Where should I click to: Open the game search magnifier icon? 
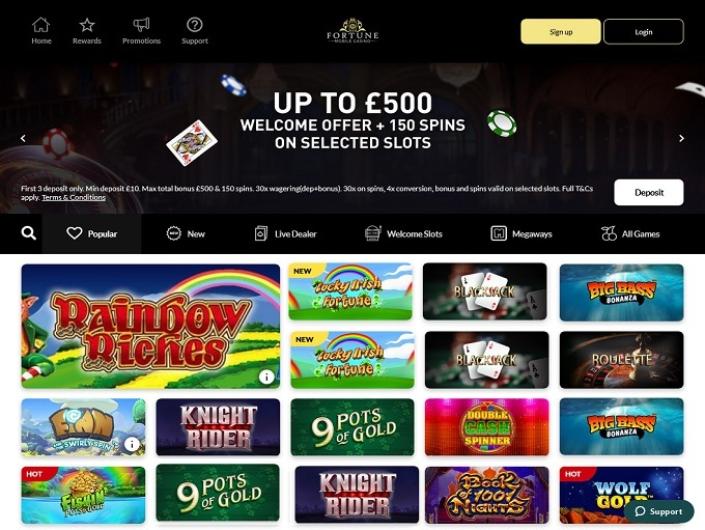29,233
